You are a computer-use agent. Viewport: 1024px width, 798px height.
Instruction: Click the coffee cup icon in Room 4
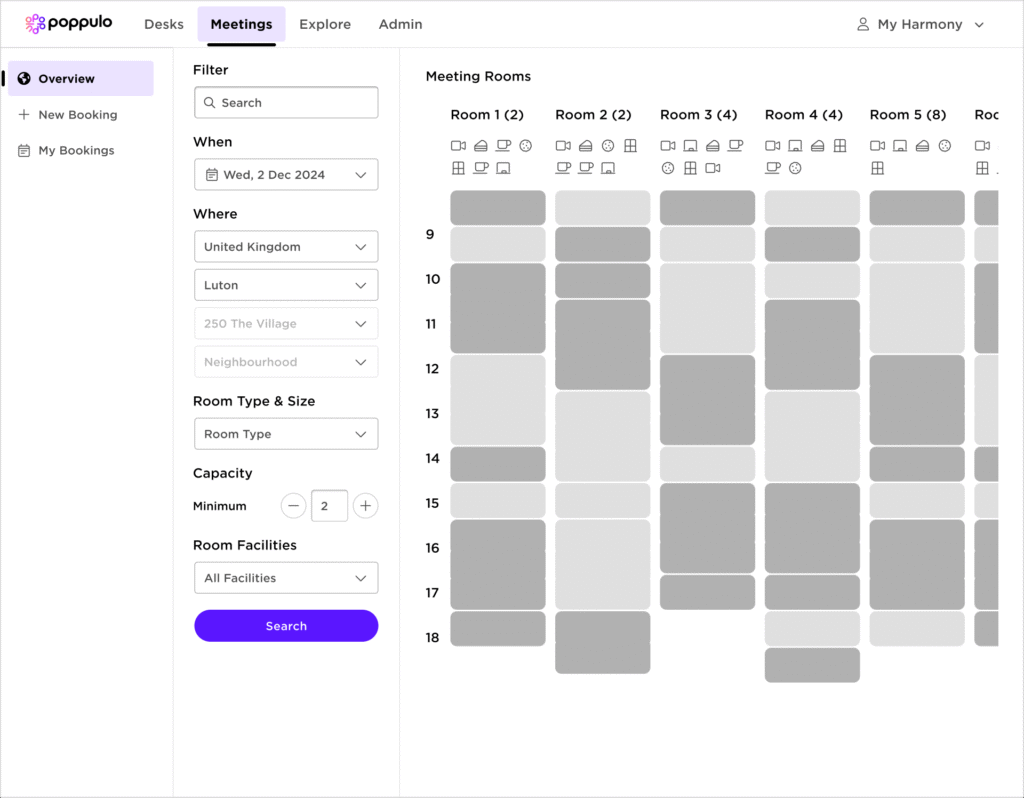click(x=772, y=168)
